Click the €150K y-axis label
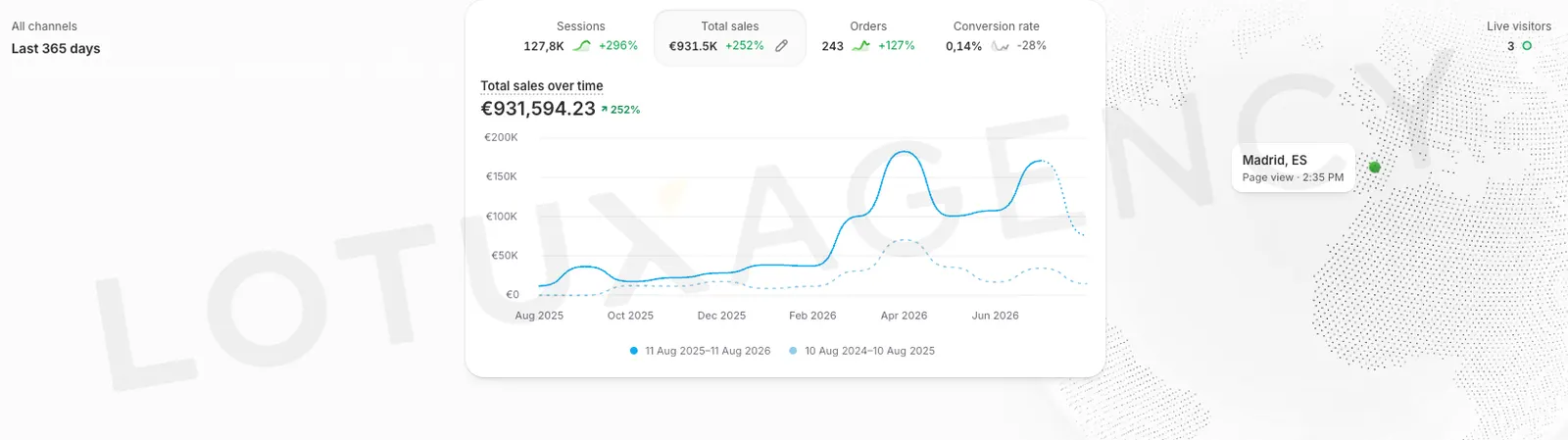Image resolution: width=1568 pixels, height=440 pixels. pyautogui.click(x=502, y=177)
